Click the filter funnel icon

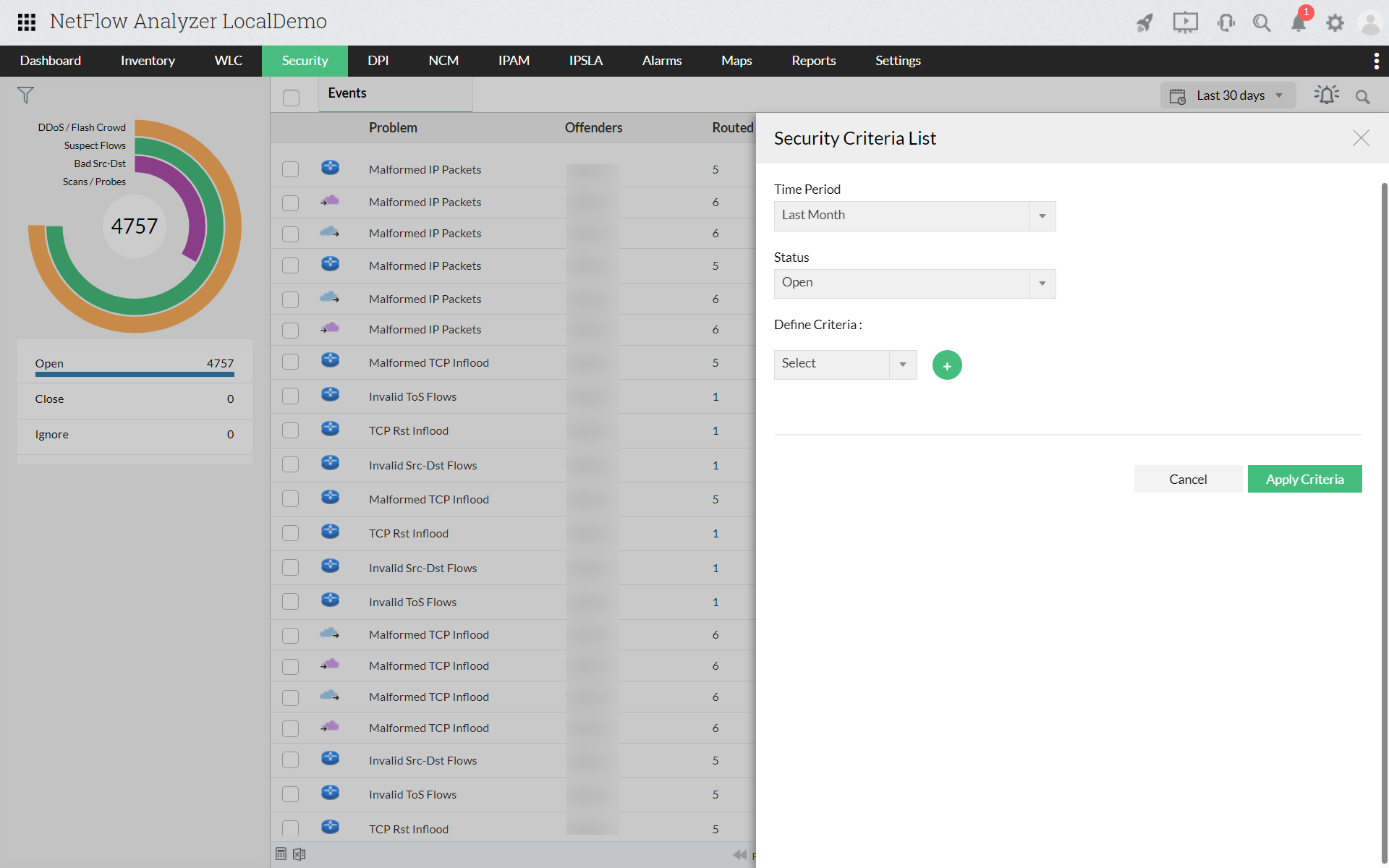[x=25, y=95]
